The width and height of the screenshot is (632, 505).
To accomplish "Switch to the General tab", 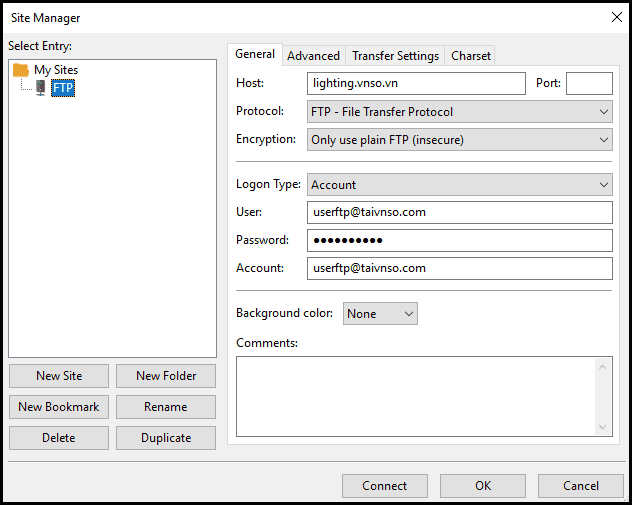I will [255, 54].
